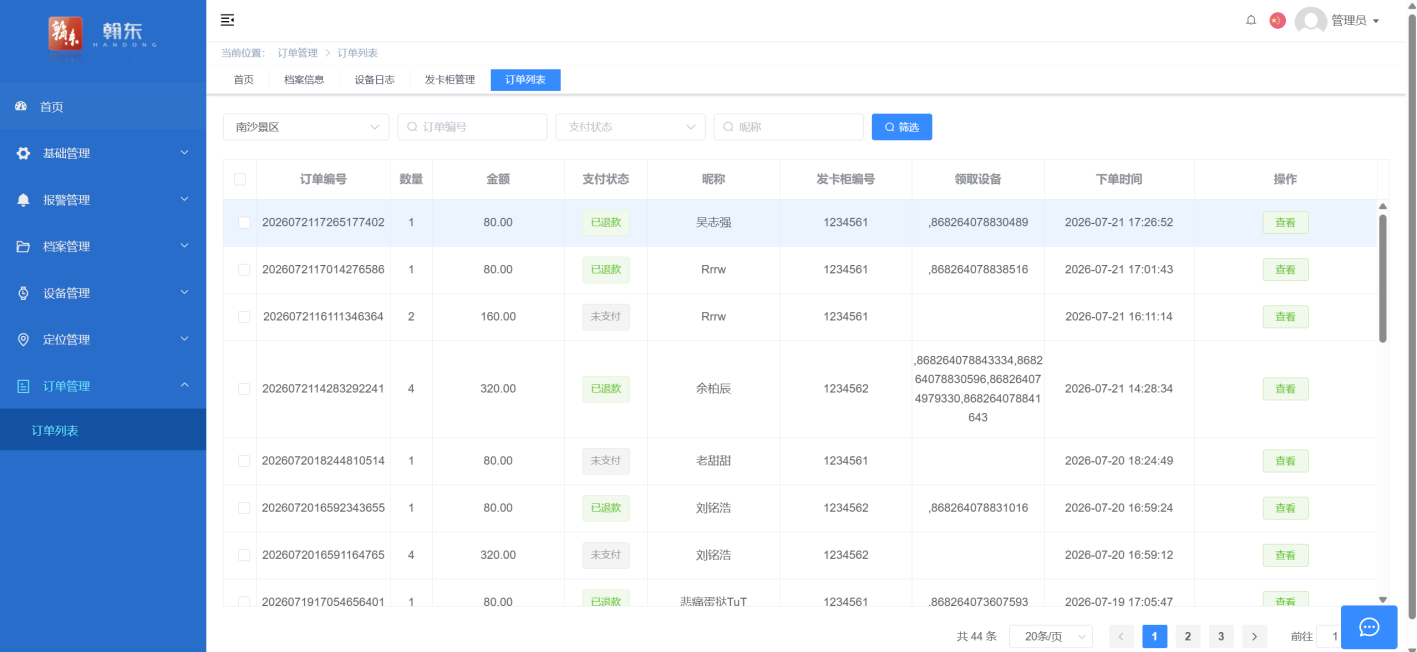
Task: Switch to the 首页 tab
Action: (x=243, y=80)
